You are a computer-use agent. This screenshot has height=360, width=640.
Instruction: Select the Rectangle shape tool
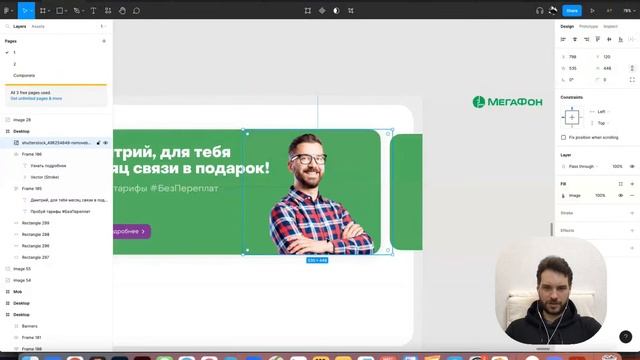pyautogui.click(x=60, y=11)
